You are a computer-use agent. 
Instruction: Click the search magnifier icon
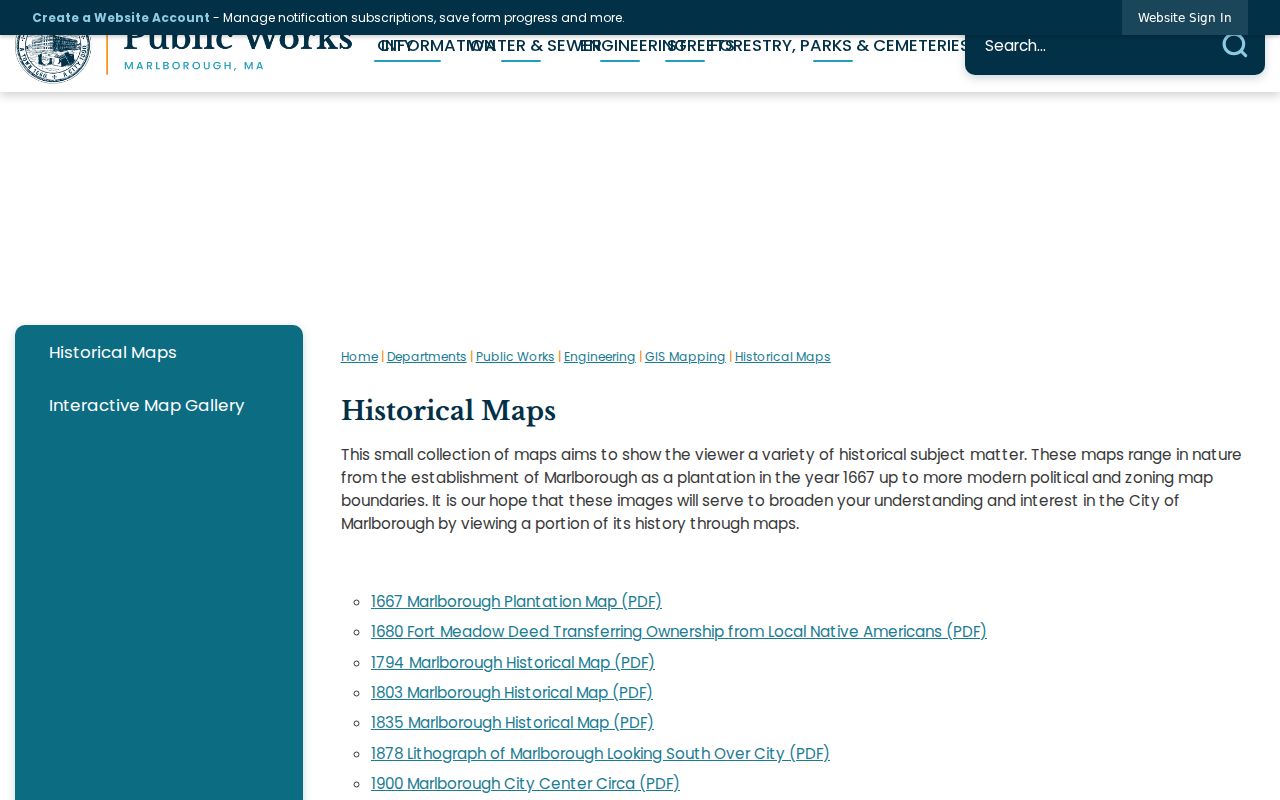click(1234, 45)
